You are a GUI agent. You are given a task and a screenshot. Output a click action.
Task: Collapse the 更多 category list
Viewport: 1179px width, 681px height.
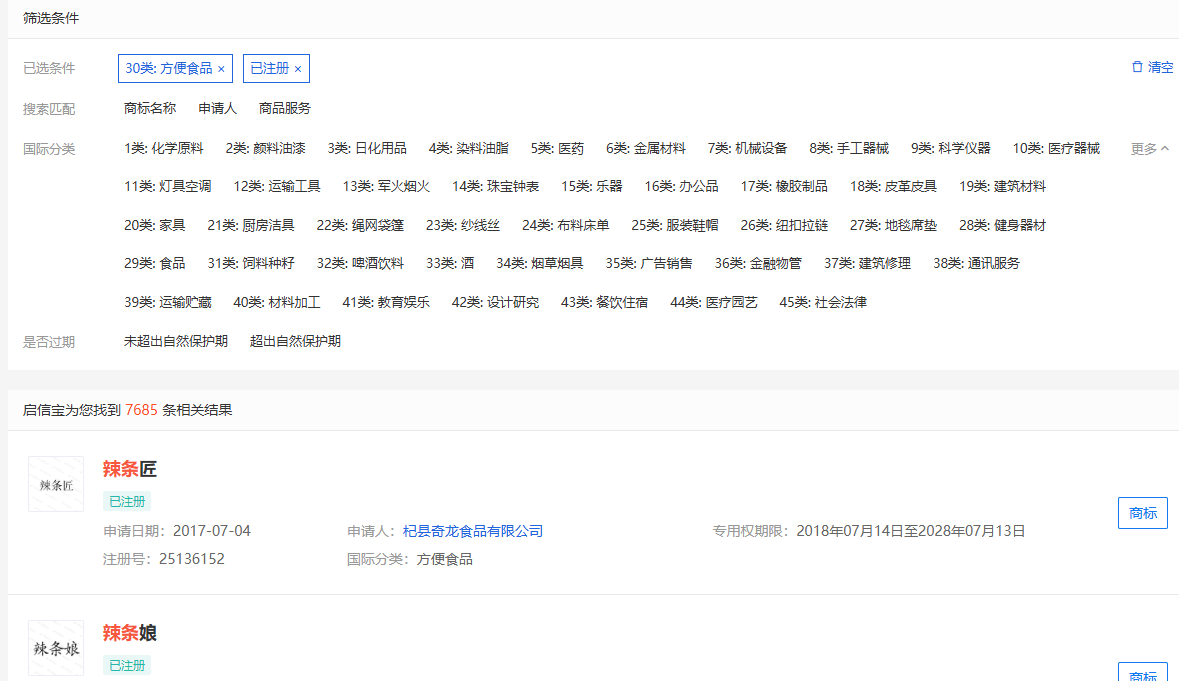pyautogui.click(x=1149, y=149)
